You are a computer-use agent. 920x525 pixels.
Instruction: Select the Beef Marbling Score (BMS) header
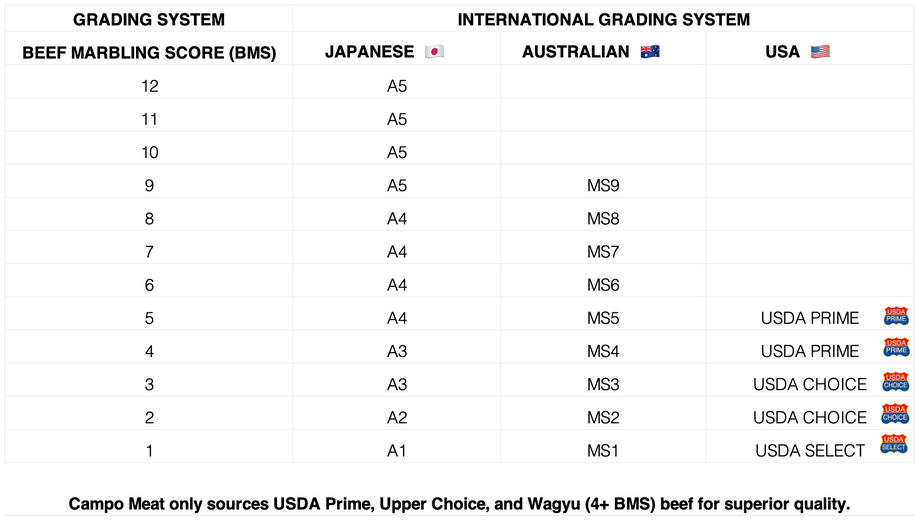click(x=149, y=53)
